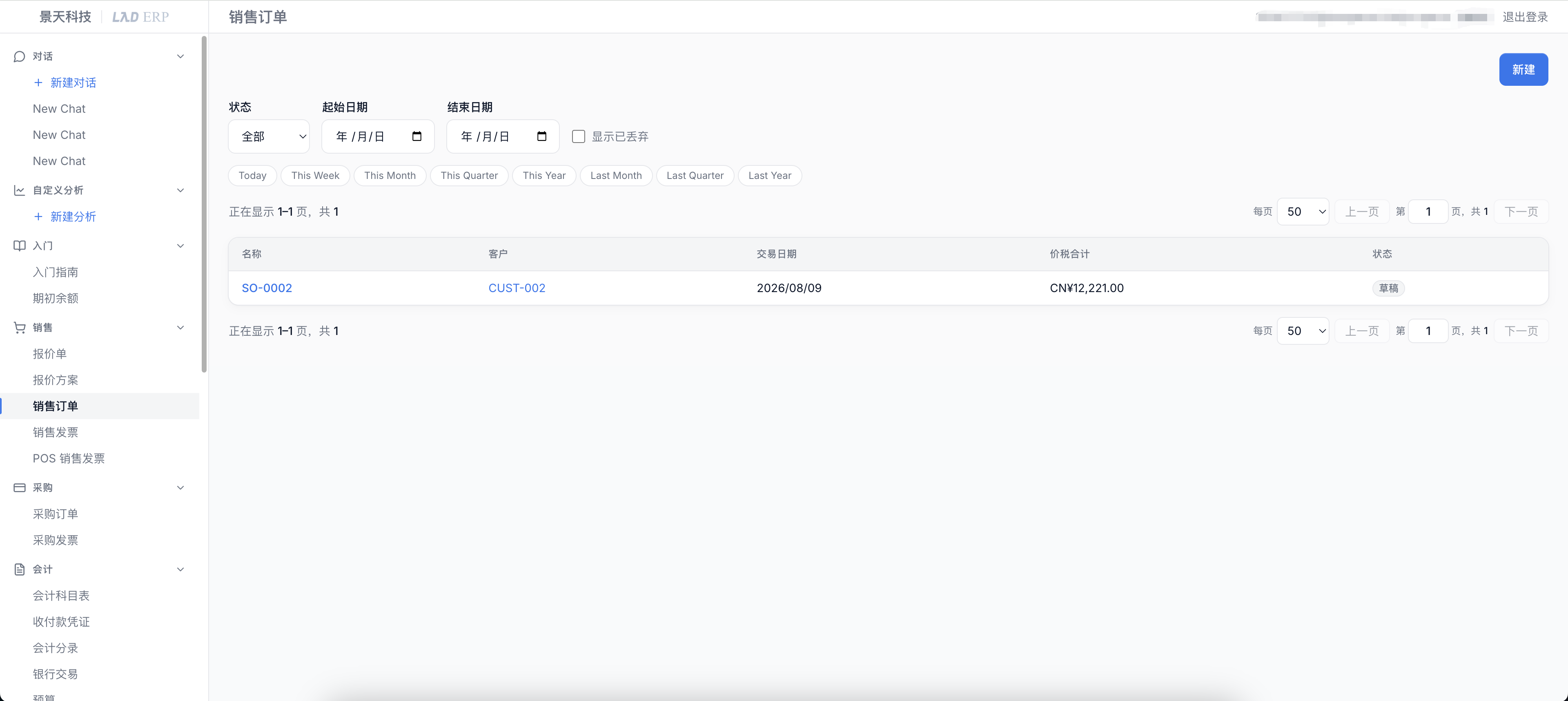Click the 对话 chat bubble icon
This screenshot has height=701, width=1568.
pyautogui.click(x=20, y=56)
